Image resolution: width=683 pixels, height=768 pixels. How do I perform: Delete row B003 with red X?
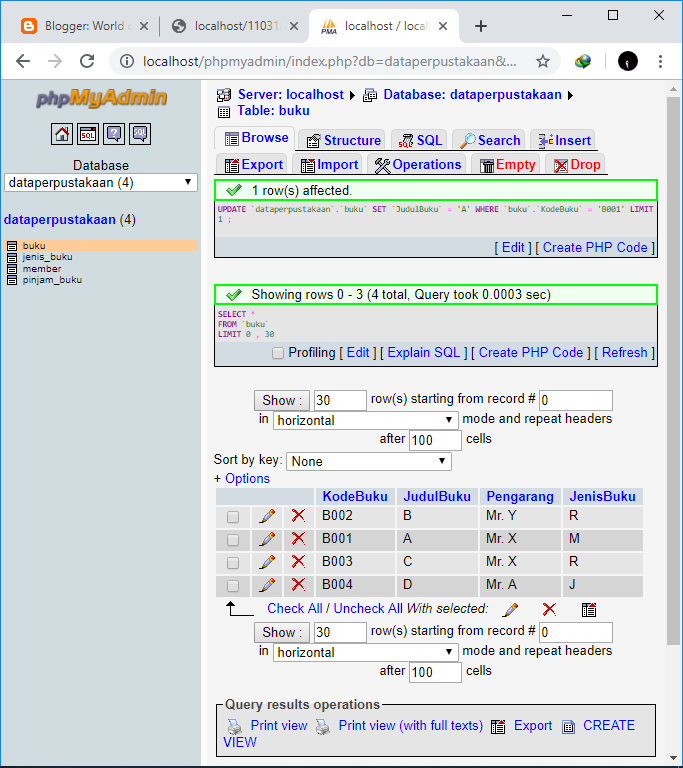[x=298, y=561]
